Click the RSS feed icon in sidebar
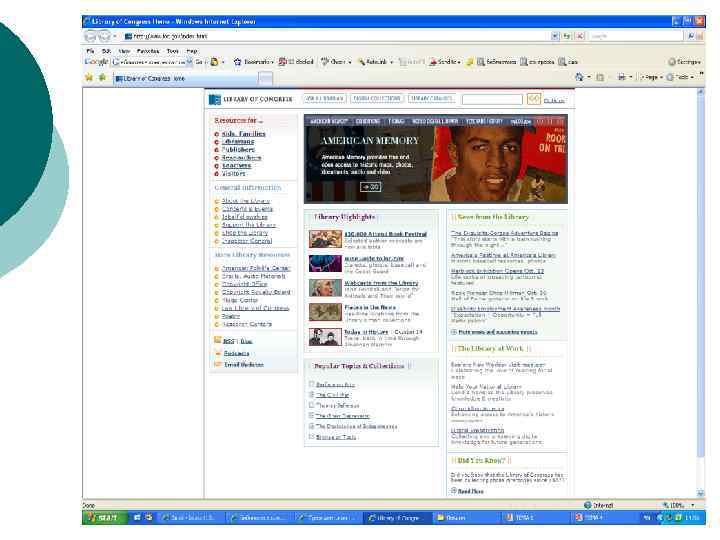720x540 pixels. (x=218, y=340)
